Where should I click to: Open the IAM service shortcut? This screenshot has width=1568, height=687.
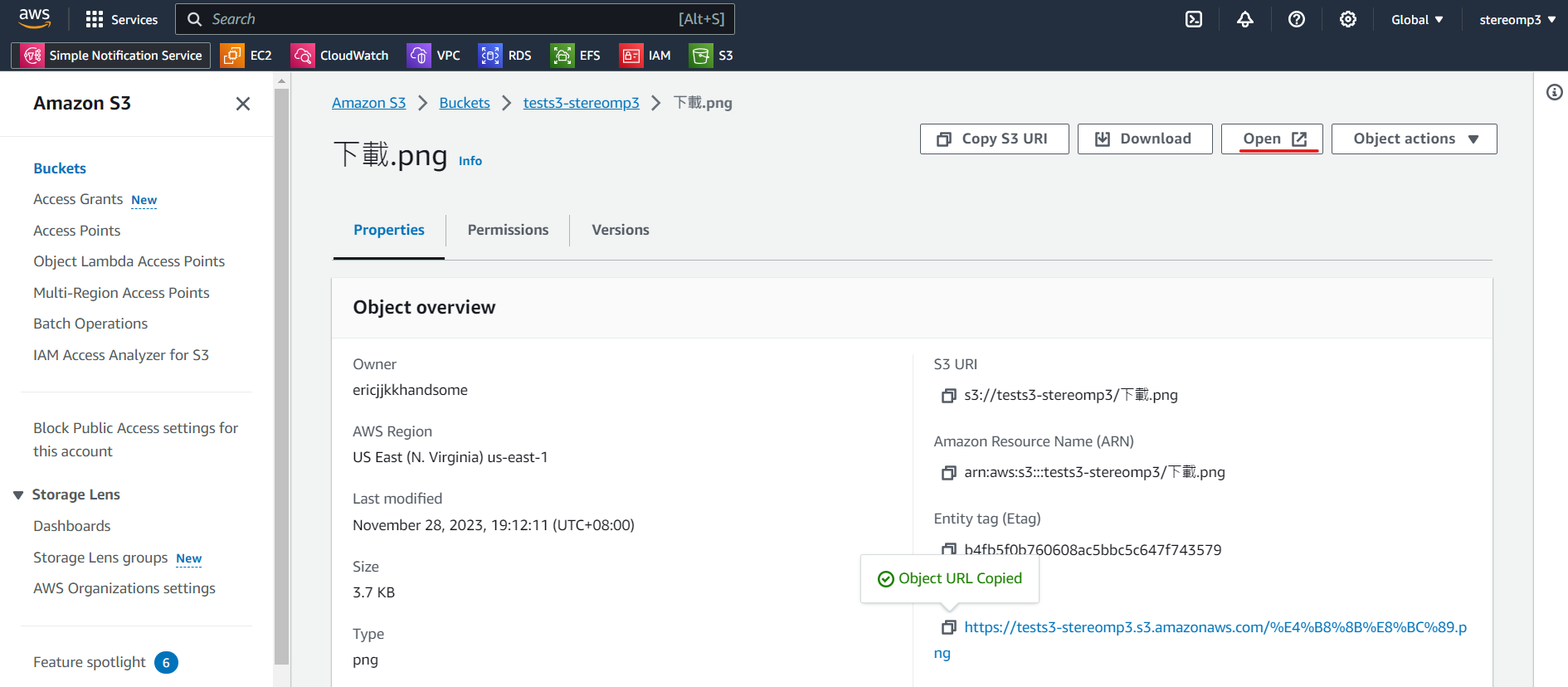tap(645, 56)
